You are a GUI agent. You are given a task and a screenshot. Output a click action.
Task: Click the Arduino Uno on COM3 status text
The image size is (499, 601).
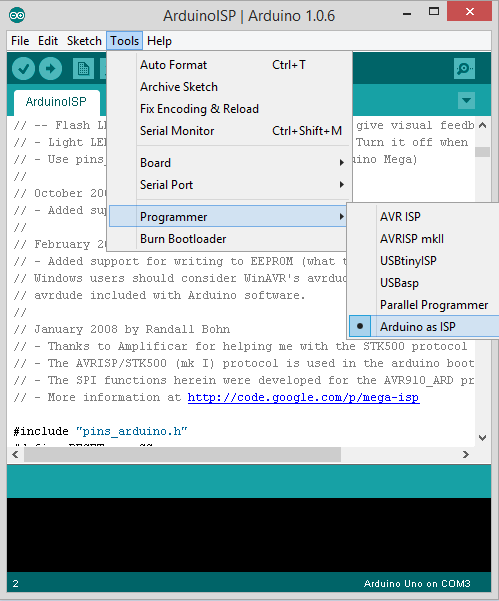tap(417, 584)
